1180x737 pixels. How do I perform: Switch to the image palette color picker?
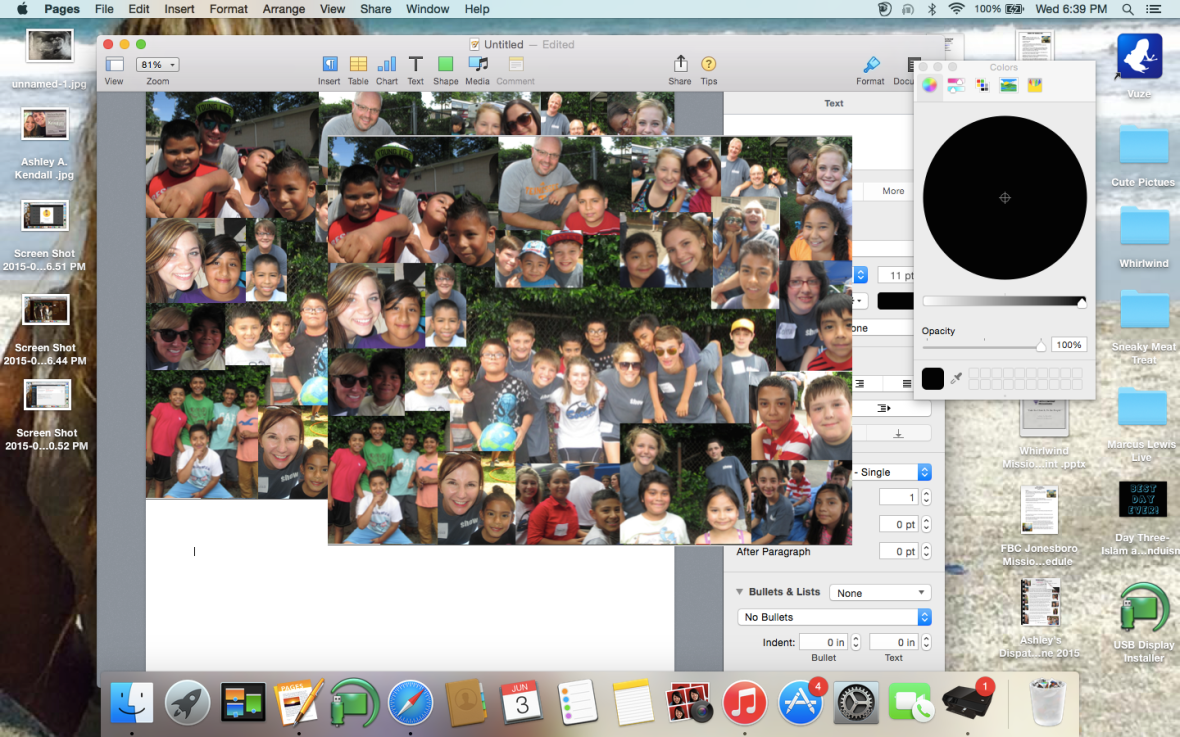(1008, 85)
